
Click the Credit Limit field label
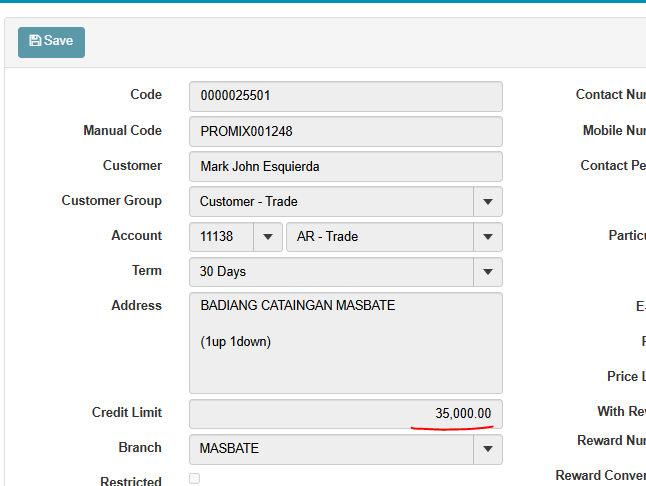(127, 412)
